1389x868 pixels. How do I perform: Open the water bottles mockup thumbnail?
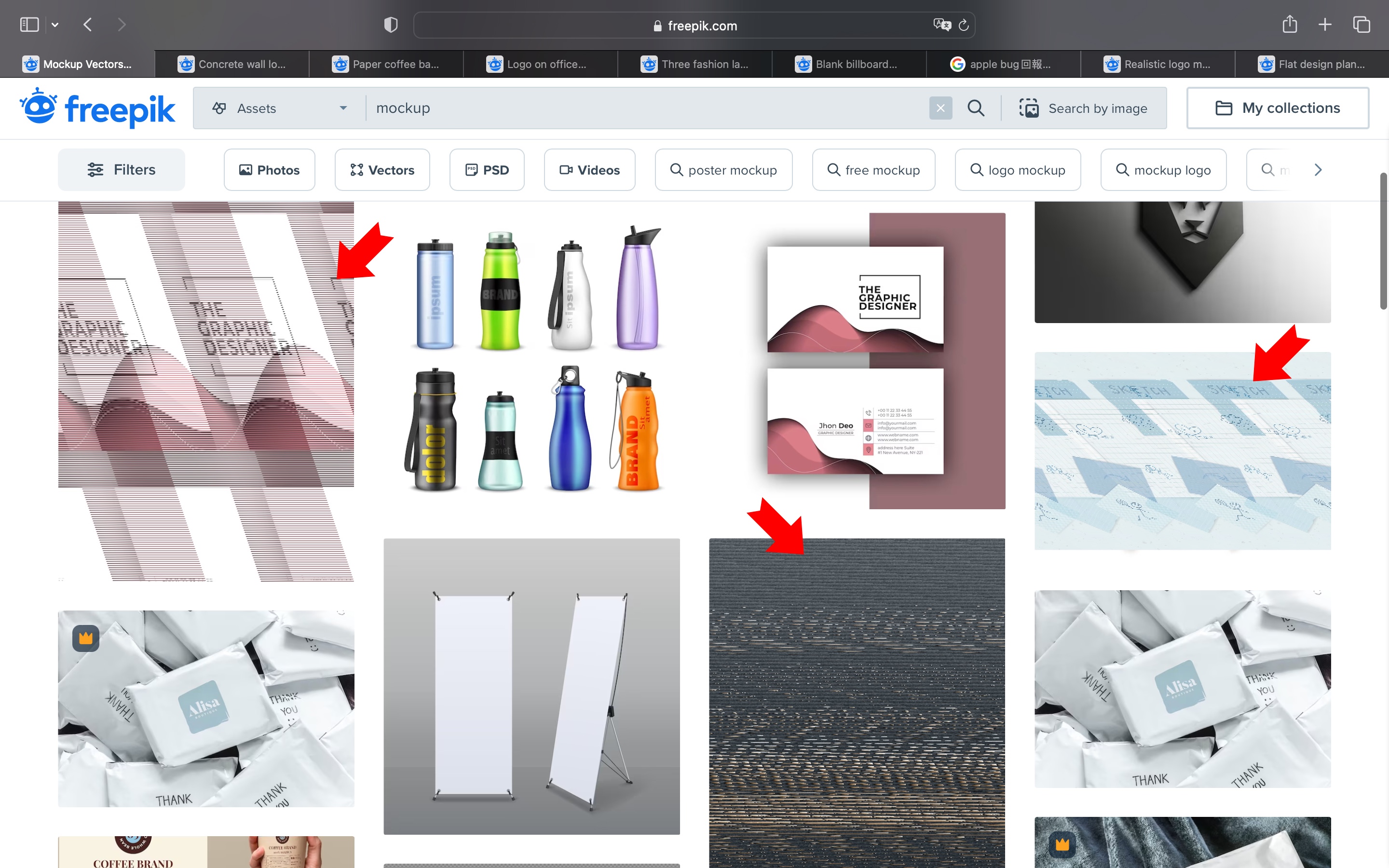pos(531,359)
